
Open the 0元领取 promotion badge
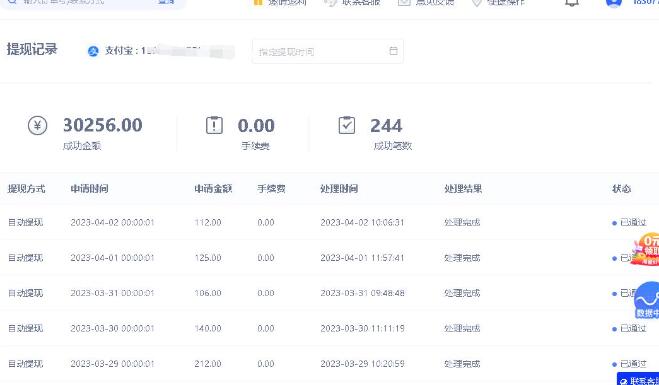click(646, 249)
